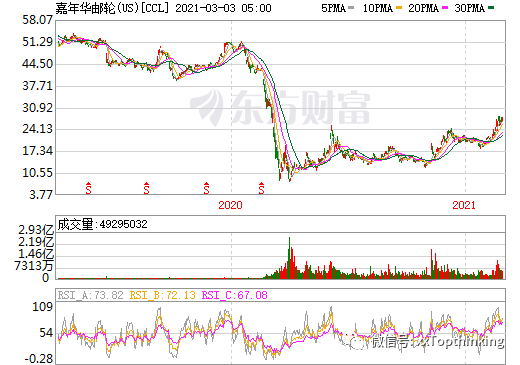This screenshot has width=520, height=365.
Task: Click the 44.50 price axis value
Action: (37, 64)
